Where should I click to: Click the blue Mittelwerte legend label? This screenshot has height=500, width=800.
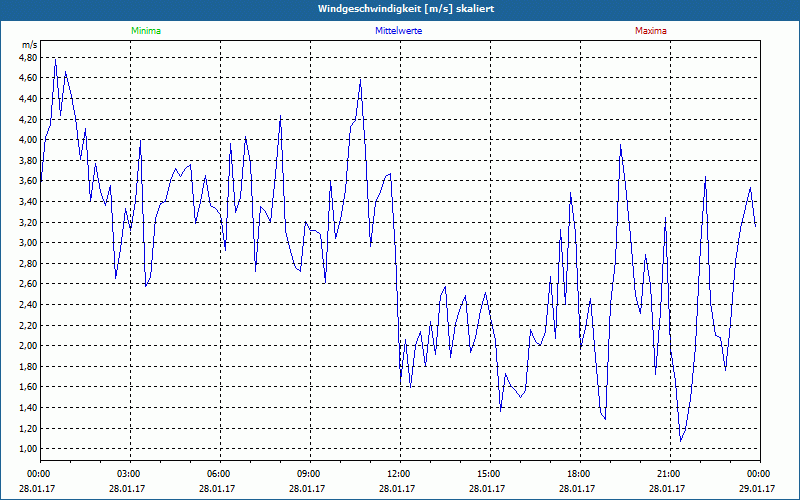398,31
